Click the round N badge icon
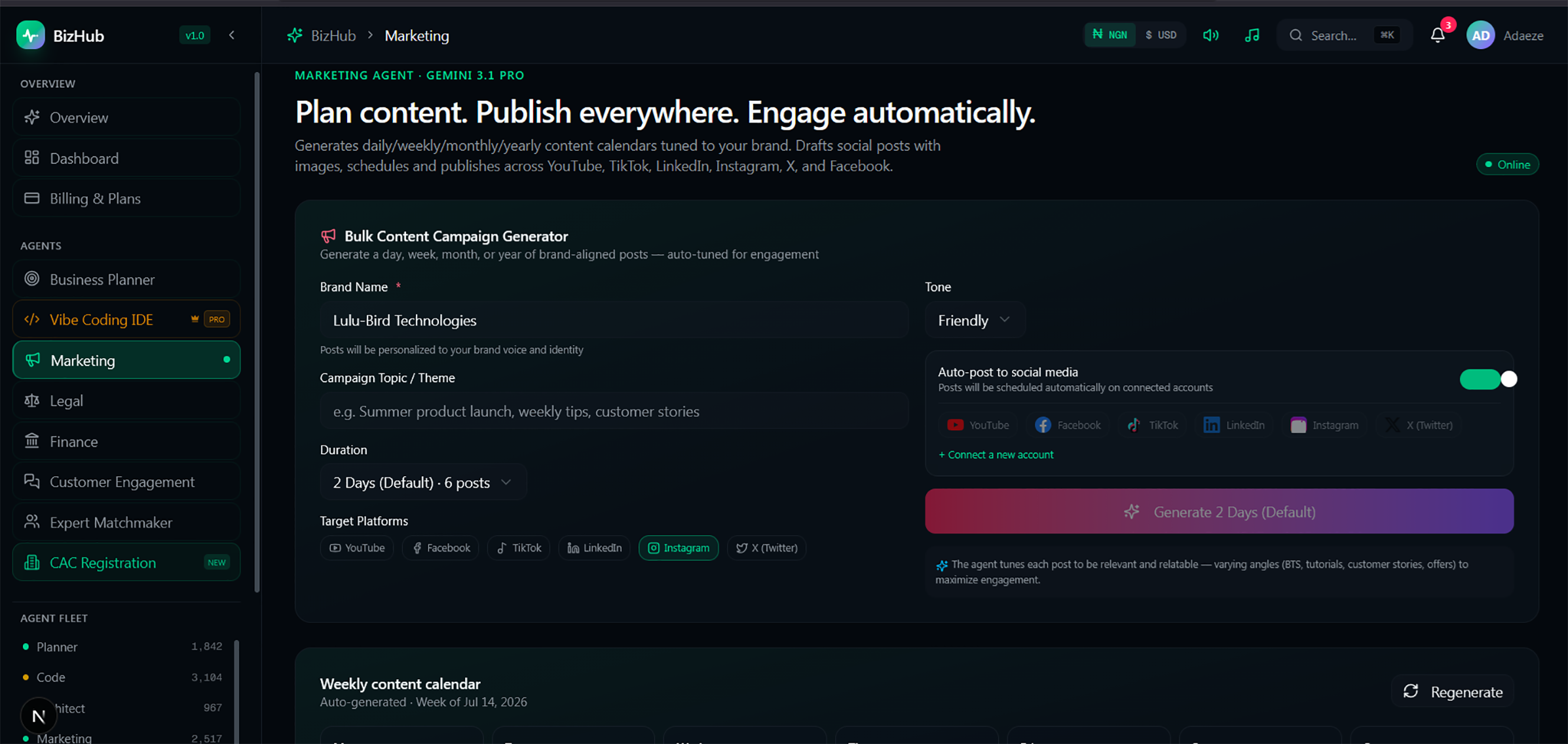Image resolution: width=1568 pixels, height=744 pixels. (38, 716)
